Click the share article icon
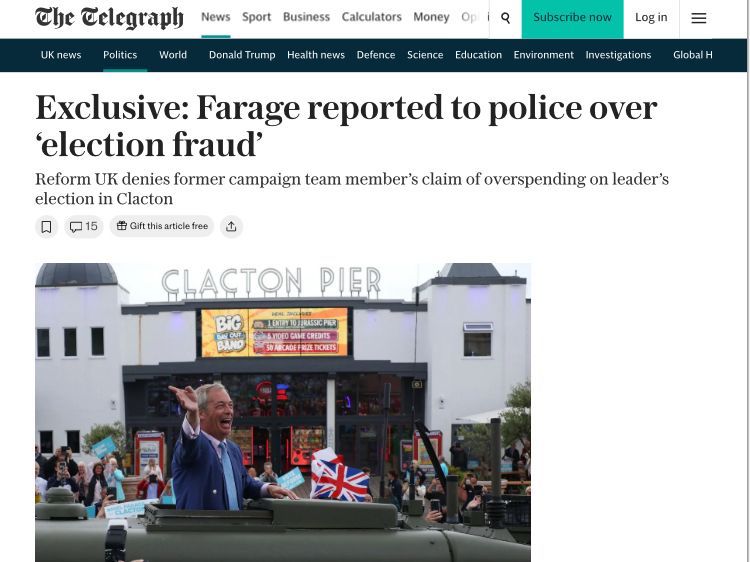This screenshot has height=562, width=750. 231,226
